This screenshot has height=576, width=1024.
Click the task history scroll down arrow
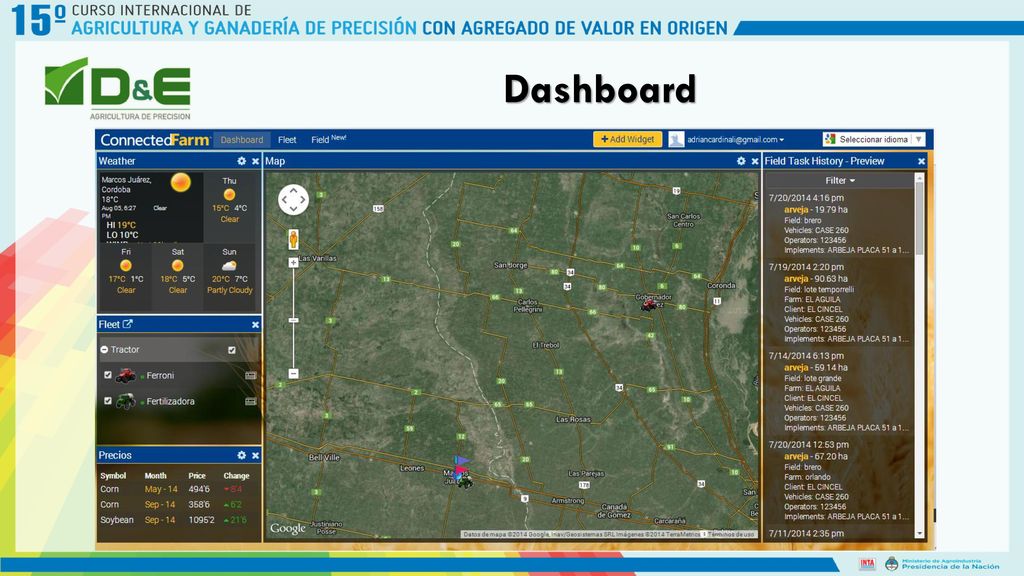[x=920, y=534]
